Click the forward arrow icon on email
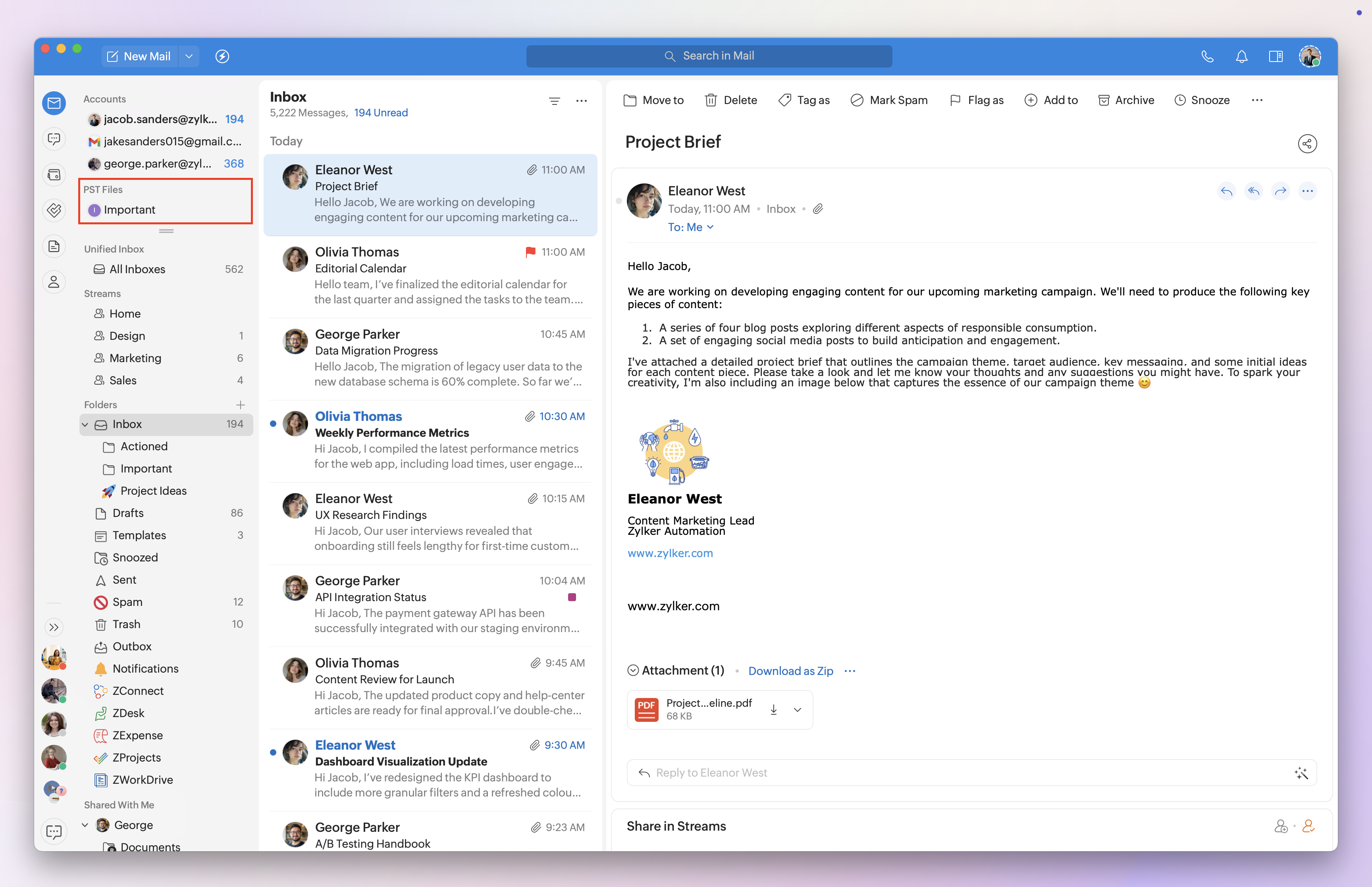 [1280, 191]
